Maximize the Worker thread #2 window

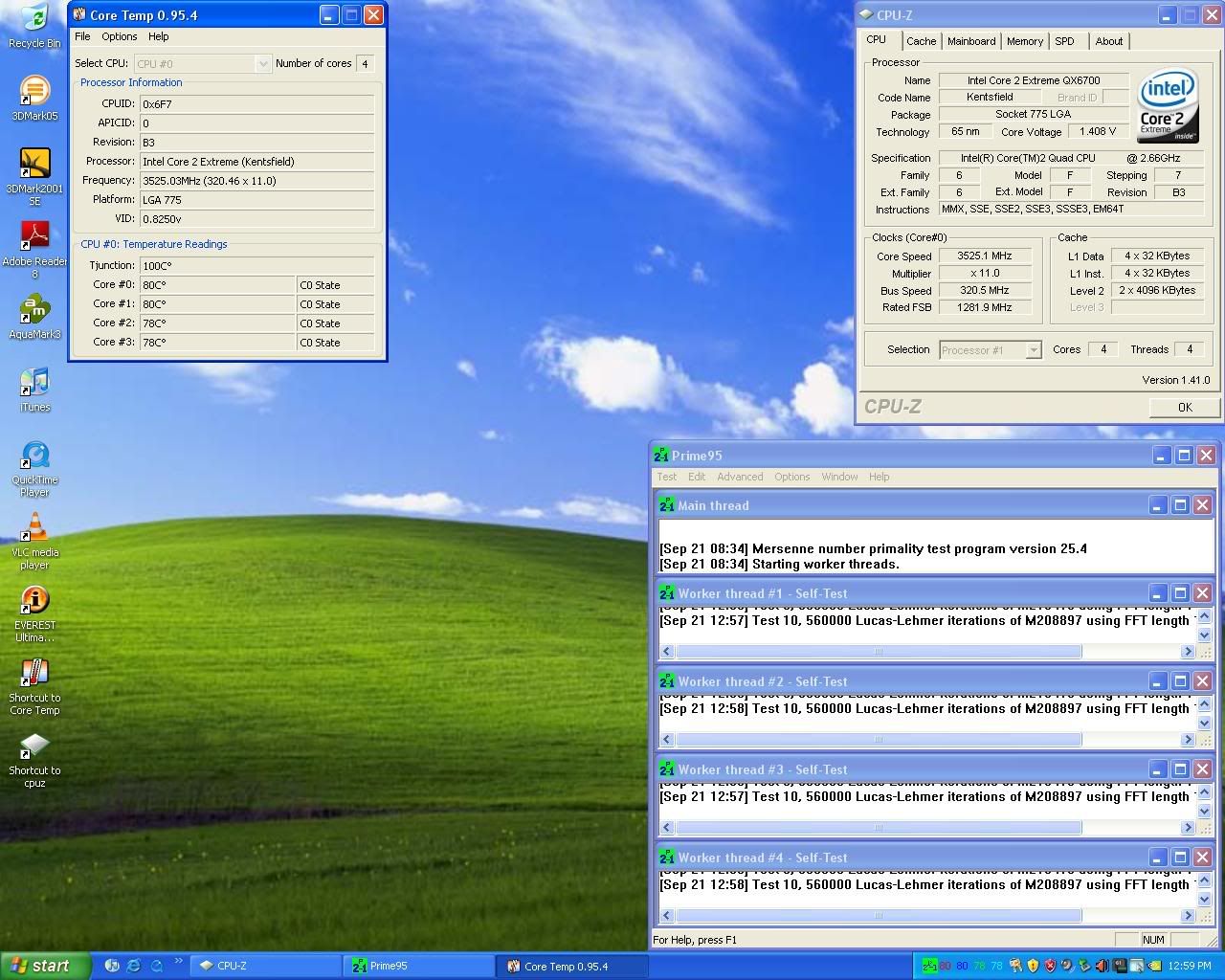[x=1180, y=681]
